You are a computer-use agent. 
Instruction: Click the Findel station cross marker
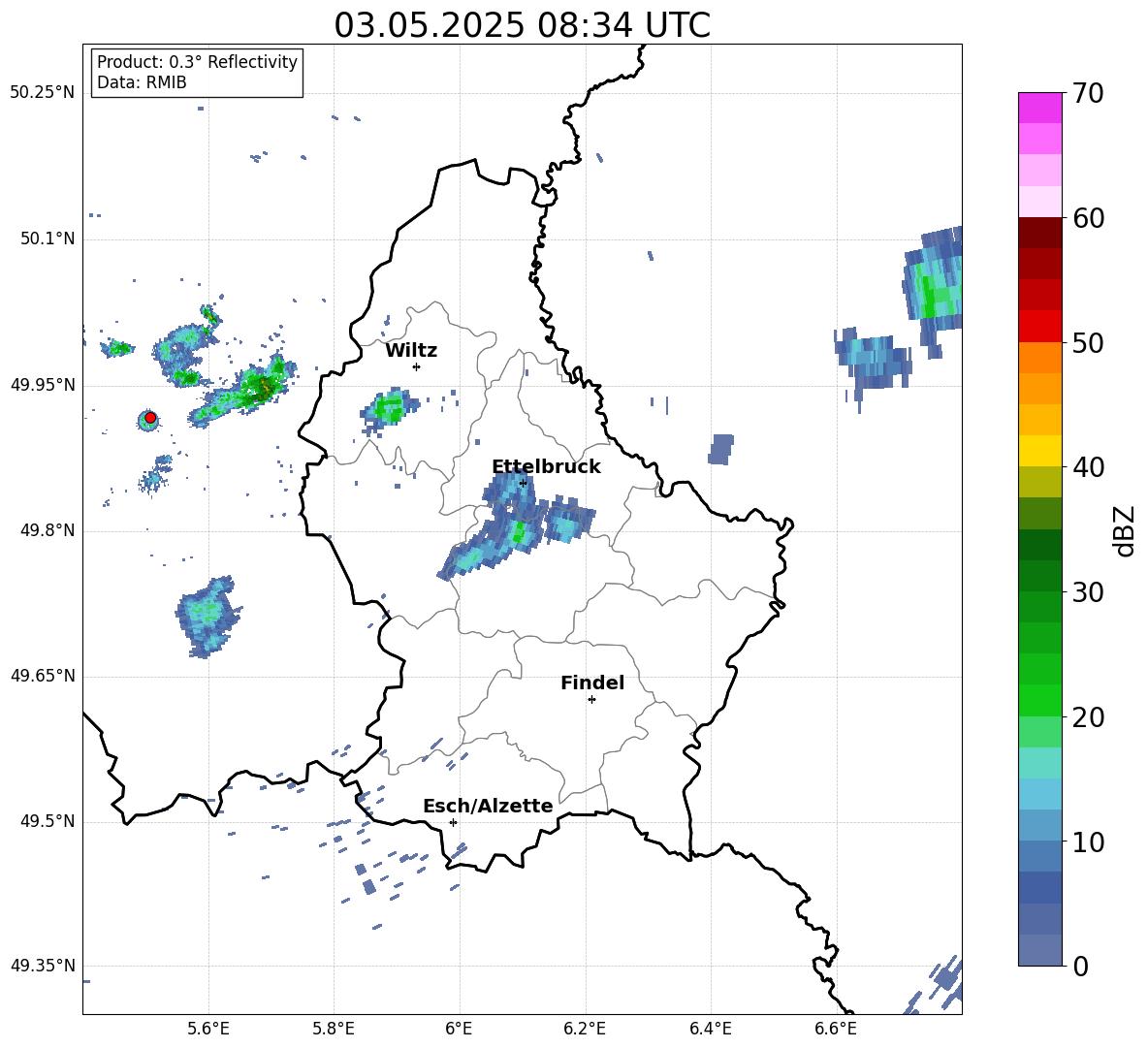point(591,699)
